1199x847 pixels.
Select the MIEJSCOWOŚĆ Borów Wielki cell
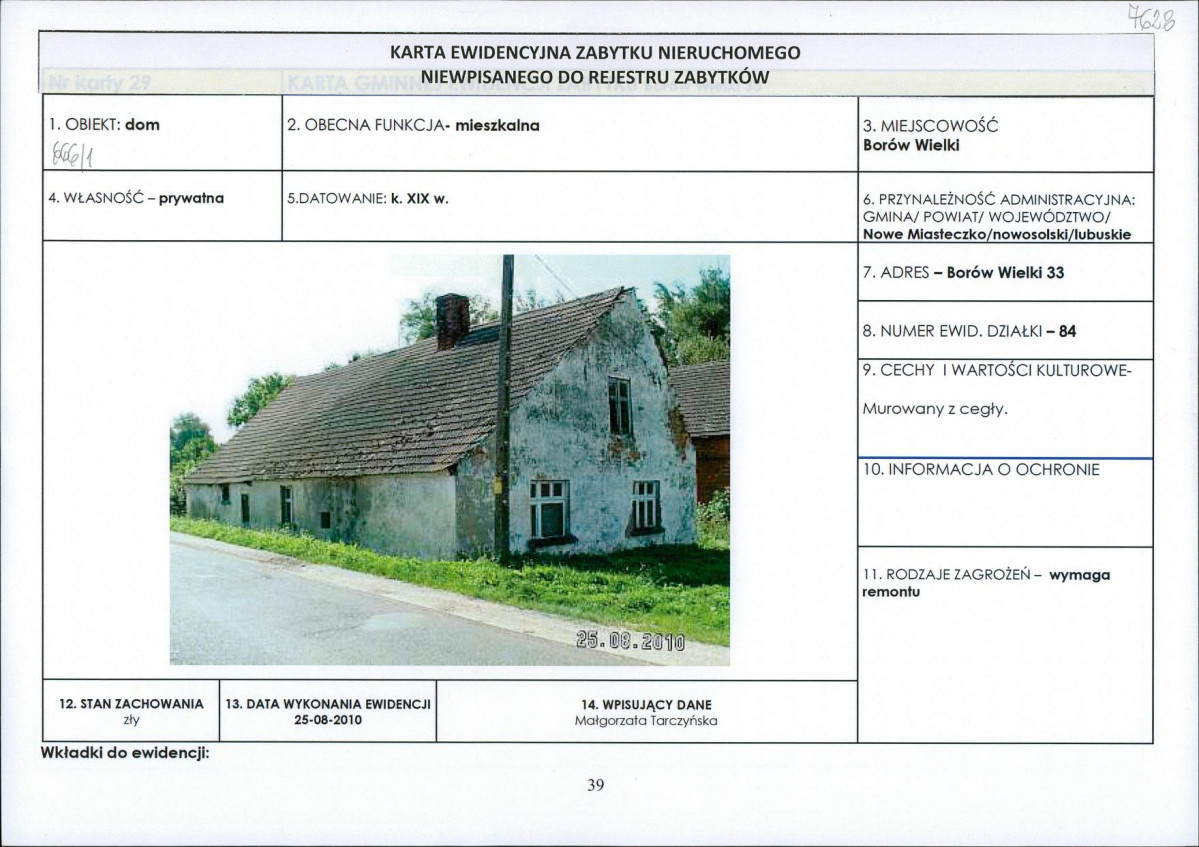1006,134
